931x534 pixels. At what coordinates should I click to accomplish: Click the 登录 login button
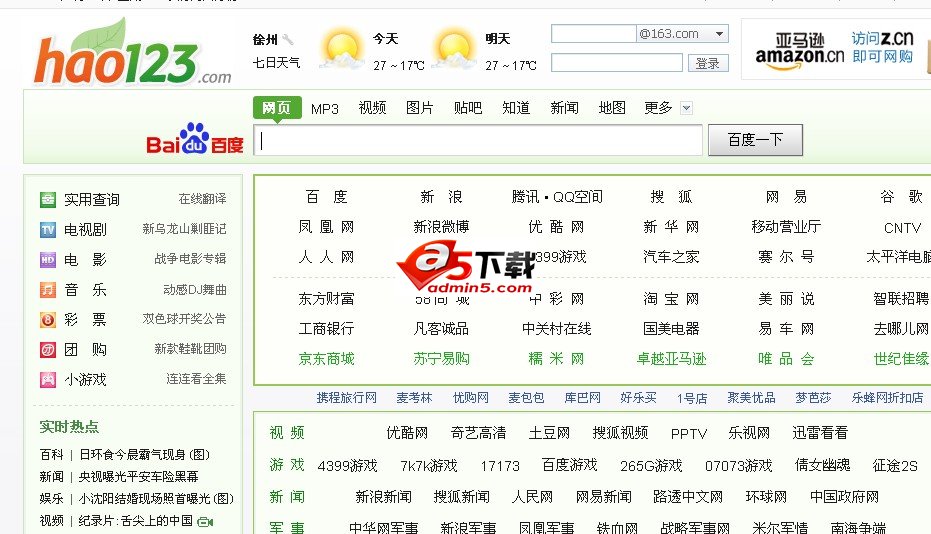(x=708, y=63)
